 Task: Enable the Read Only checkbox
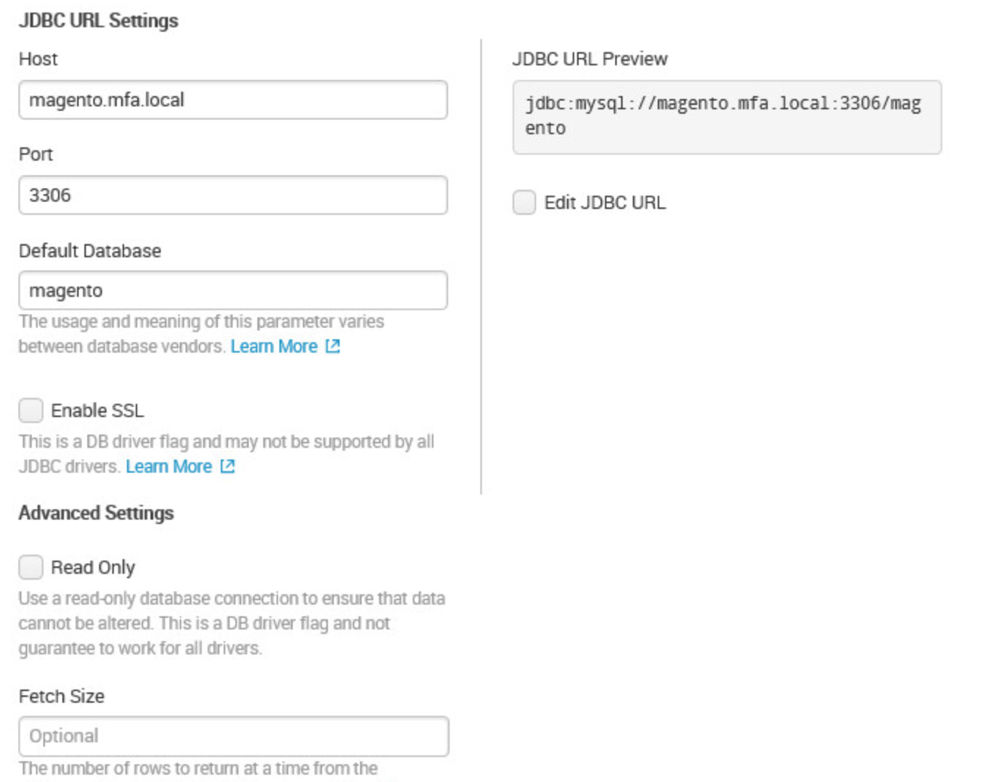30,567
